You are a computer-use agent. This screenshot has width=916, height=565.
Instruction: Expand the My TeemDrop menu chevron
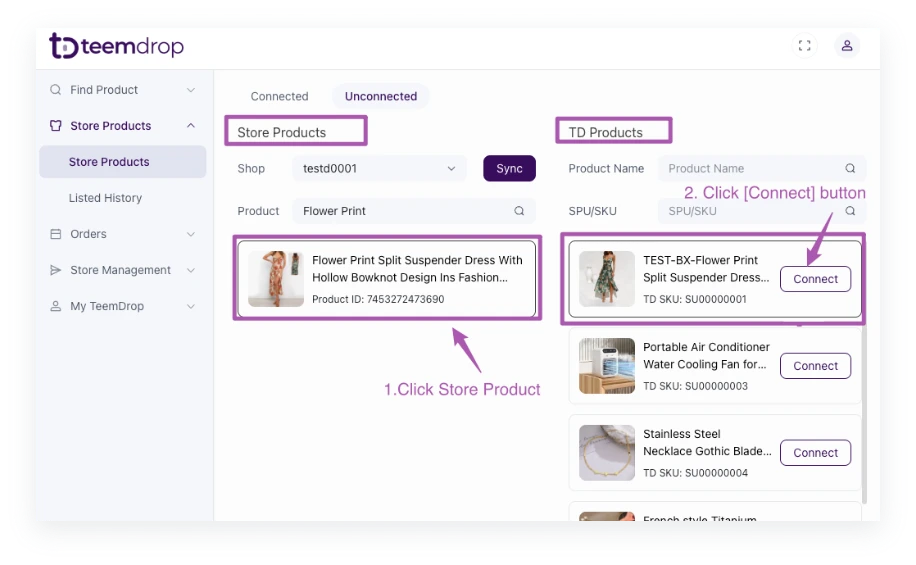pos(191,306)
